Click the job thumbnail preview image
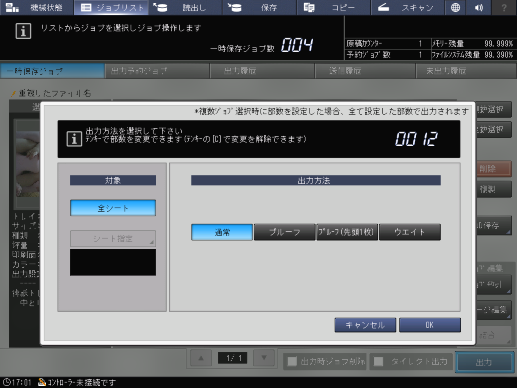Image resolution: width=517 pixels, height=388 pixels. (x=28, y=164)
